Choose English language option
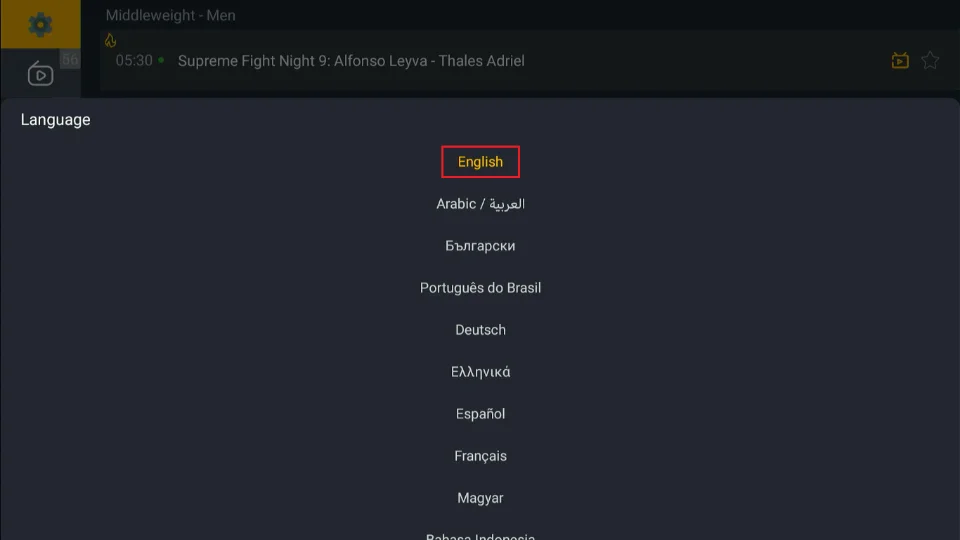Viewport: 960px width, 540px height. tap(481, 162)
